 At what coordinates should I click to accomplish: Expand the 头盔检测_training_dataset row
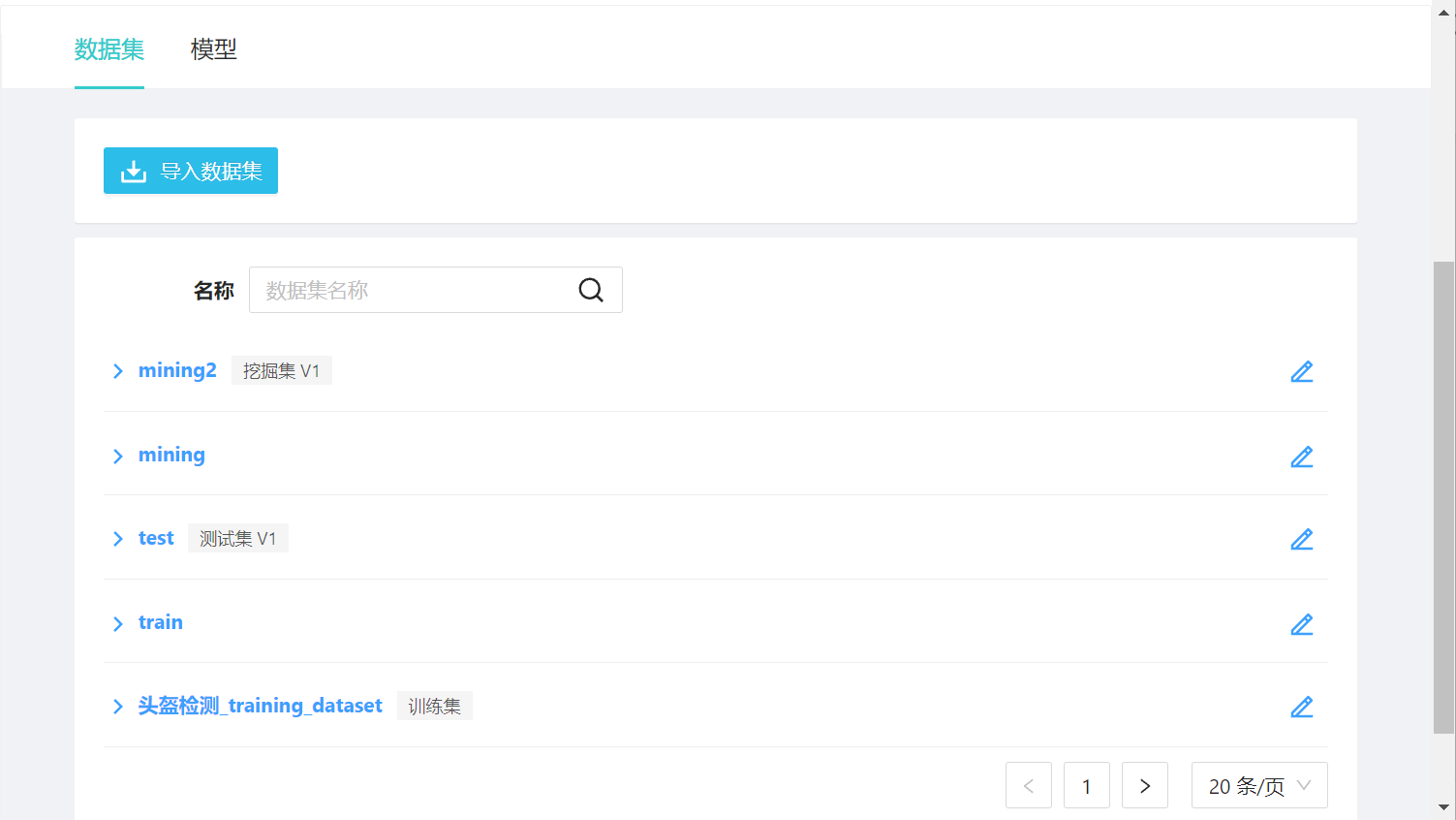click(x=117, y=707)
